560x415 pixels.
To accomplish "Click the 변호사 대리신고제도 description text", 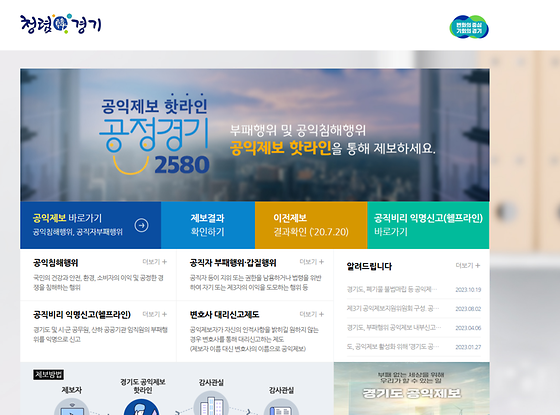I will [254, 339].
